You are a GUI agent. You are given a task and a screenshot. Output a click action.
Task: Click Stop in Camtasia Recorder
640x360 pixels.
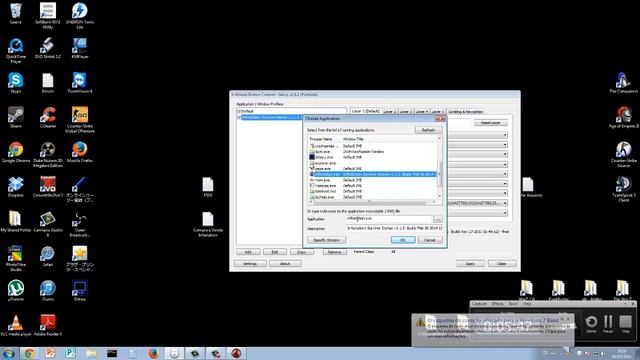click(x=625, y=324)
